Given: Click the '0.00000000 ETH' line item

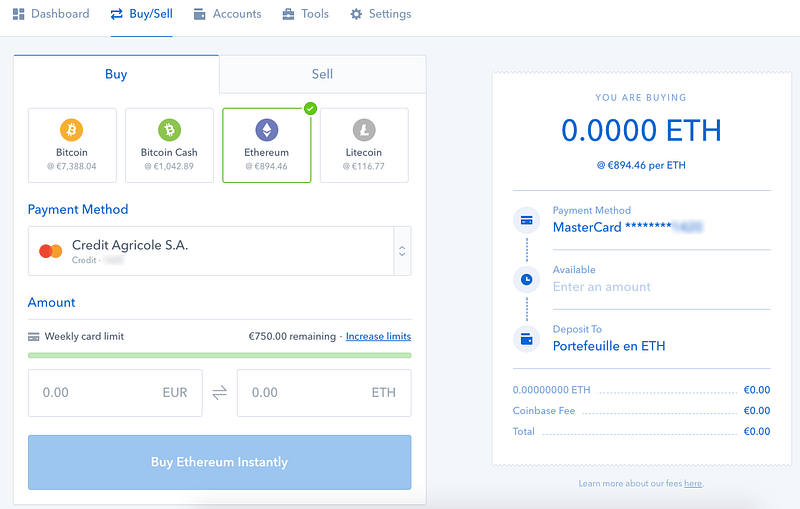Looking at the screenshot, I should [552, 390].
